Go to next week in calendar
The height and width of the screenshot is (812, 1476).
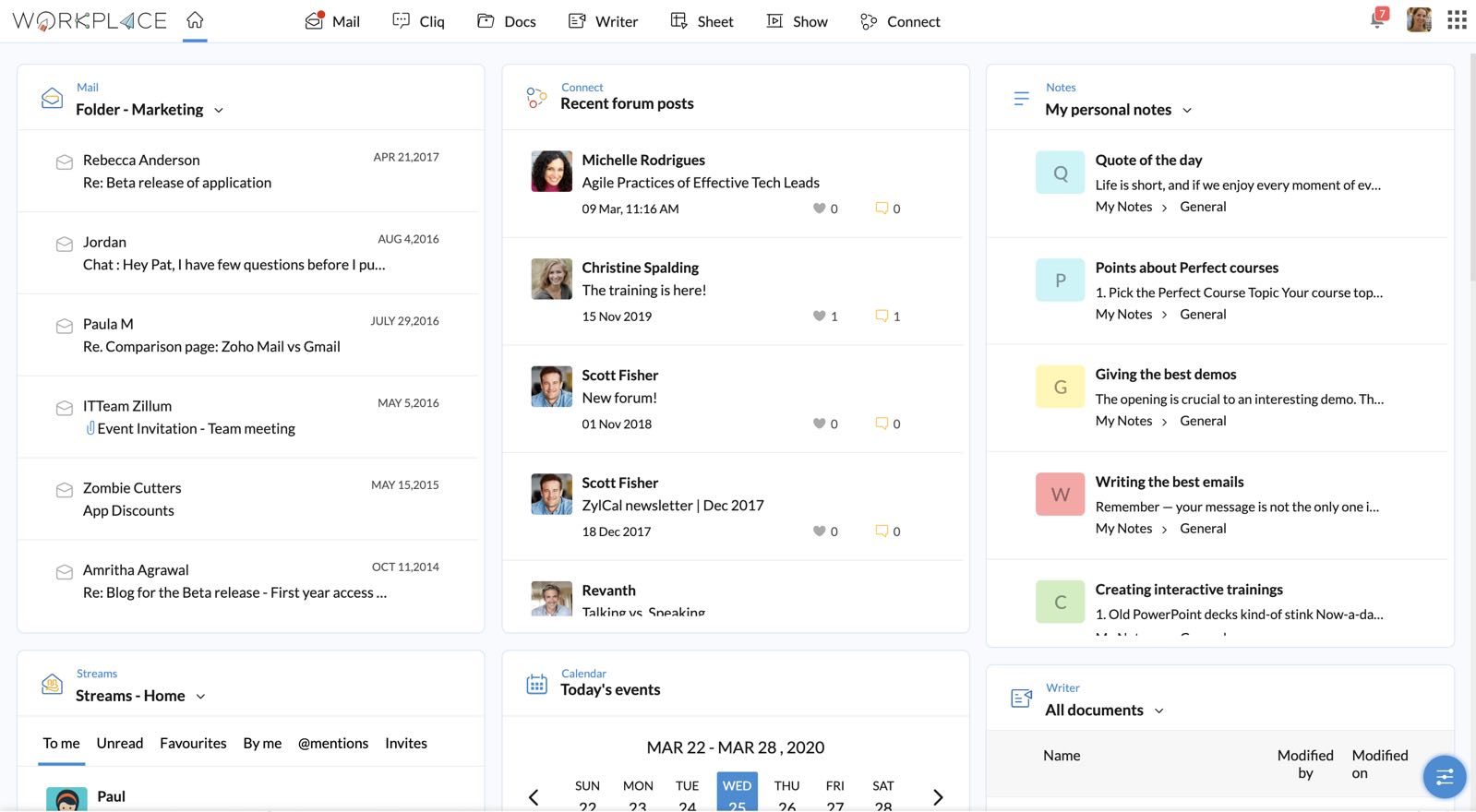coord(938,797)
